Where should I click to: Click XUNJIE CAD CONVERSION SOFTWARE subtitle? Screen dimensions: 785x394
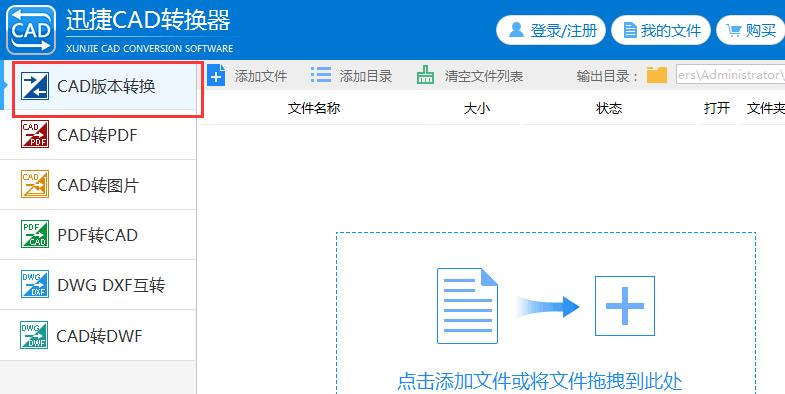150,49
